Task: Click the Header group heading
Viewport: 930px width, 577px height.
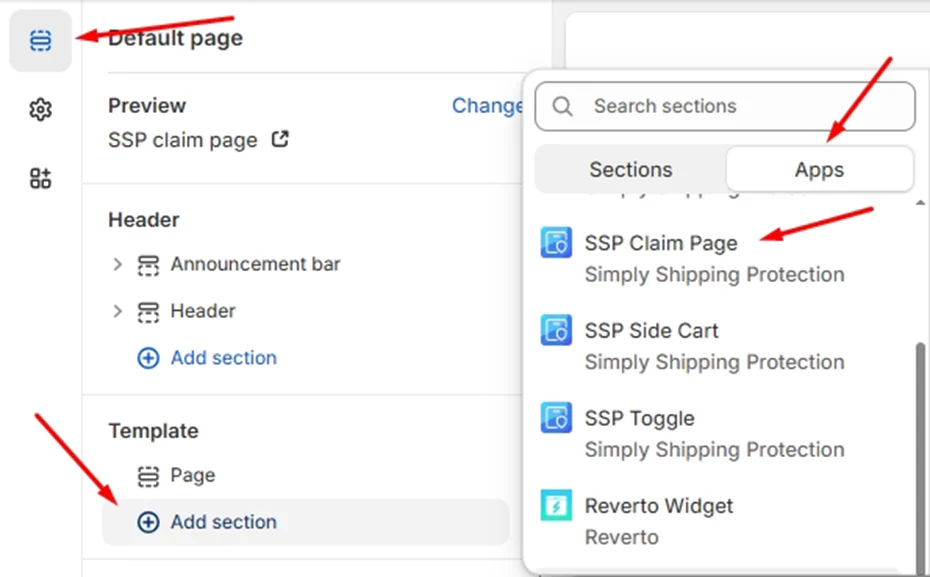Action: click(x=144, y=220)
